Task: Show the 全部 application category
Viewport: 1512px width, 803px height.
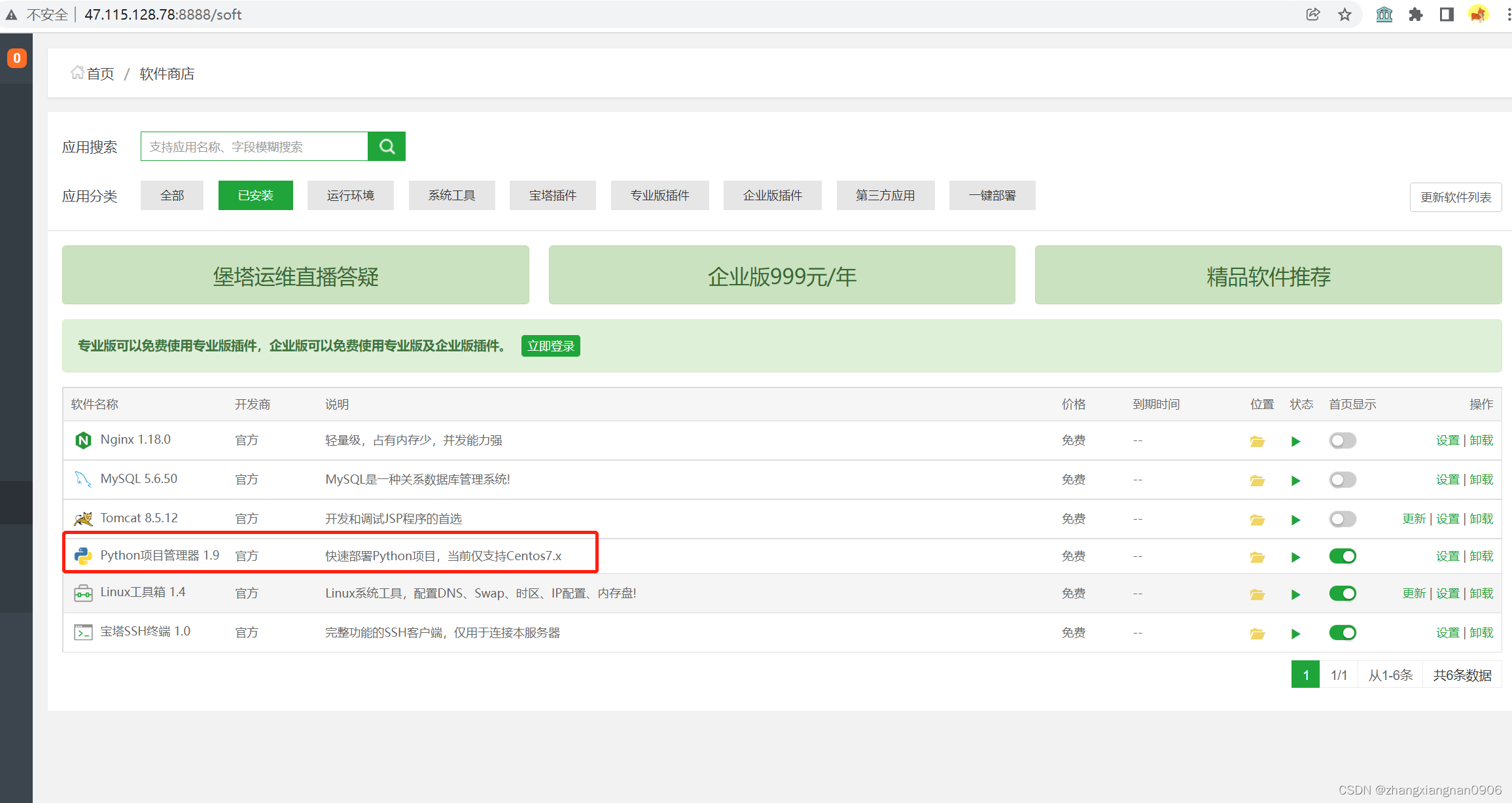Action: point(172,196)
